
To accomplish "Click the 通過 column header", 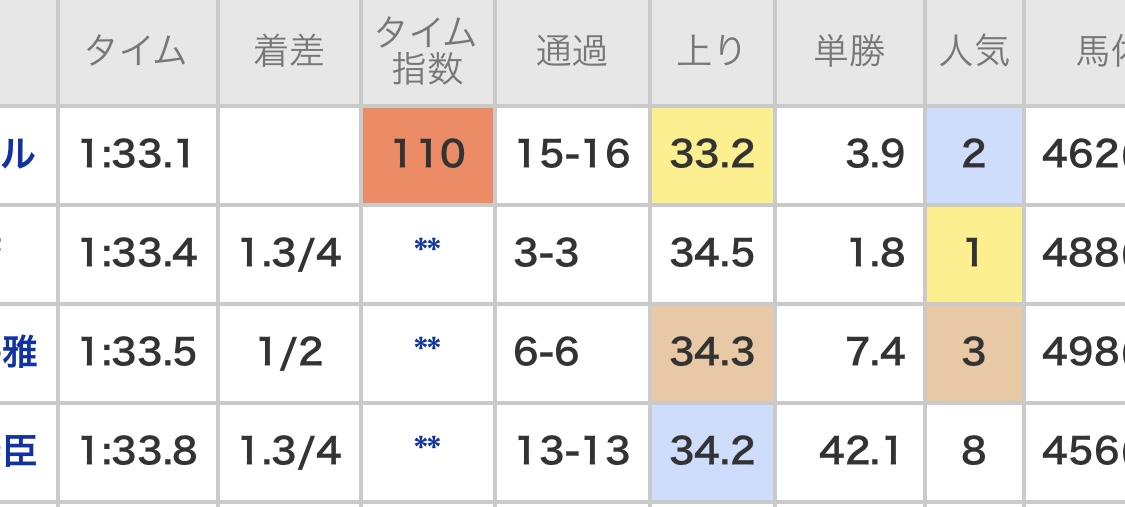I will coord(572,52).
